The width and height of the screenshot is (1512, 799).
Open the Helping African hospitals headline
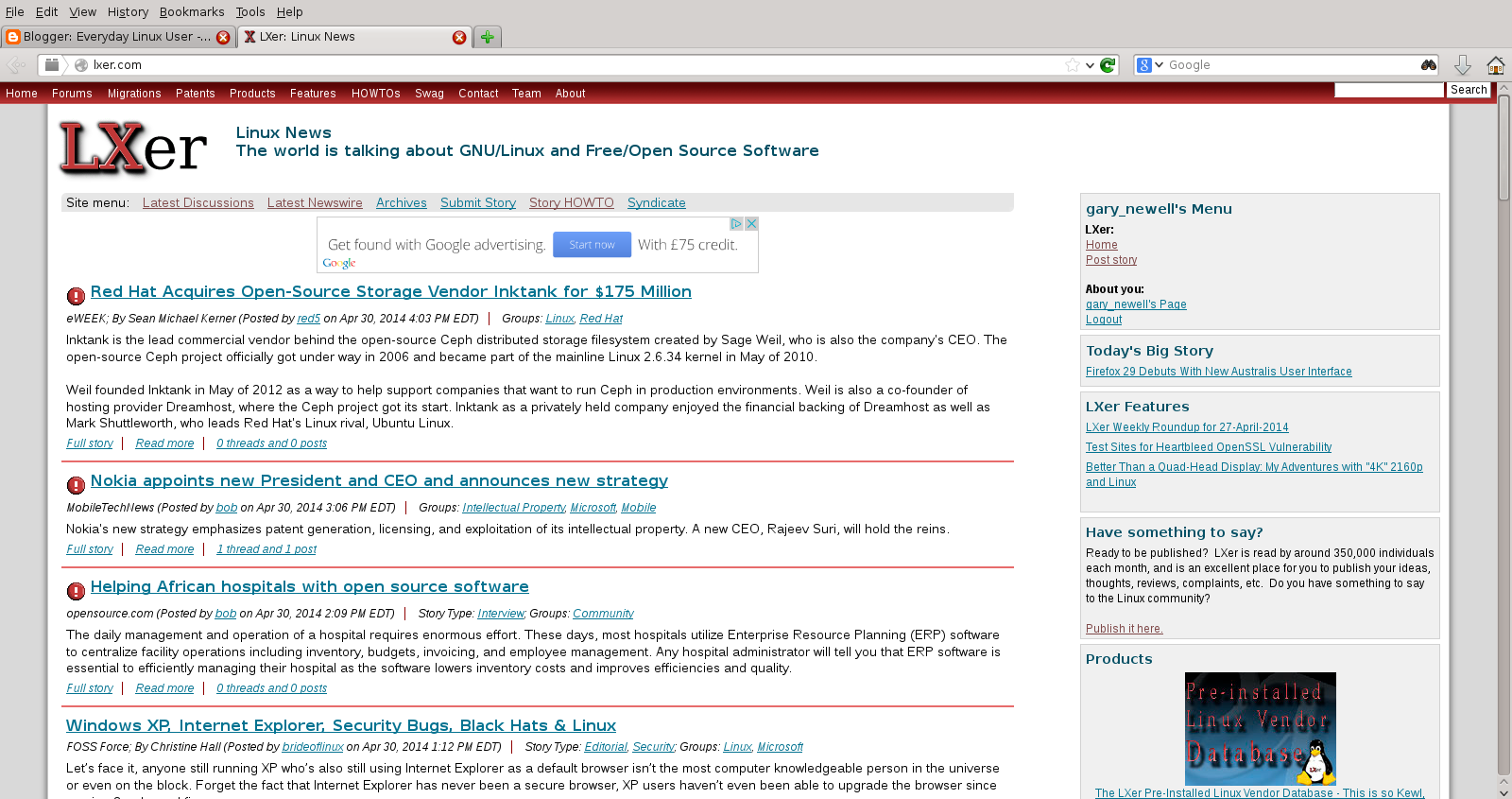pyautogui.click(x=310, y=587)
